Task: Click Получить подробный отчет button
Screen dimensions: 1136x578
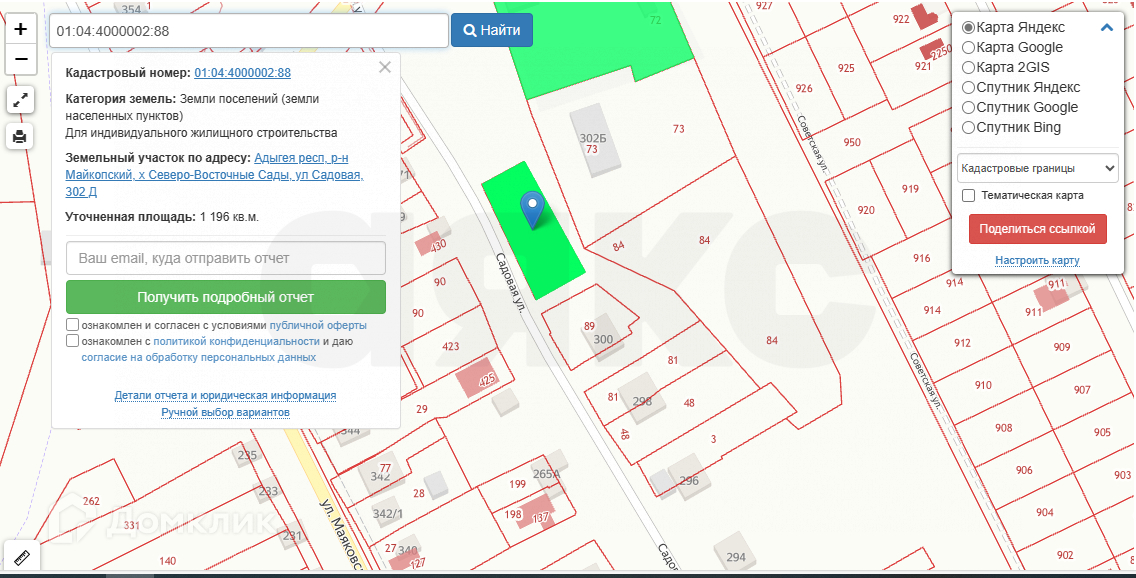Action: (x=226, y=297)
